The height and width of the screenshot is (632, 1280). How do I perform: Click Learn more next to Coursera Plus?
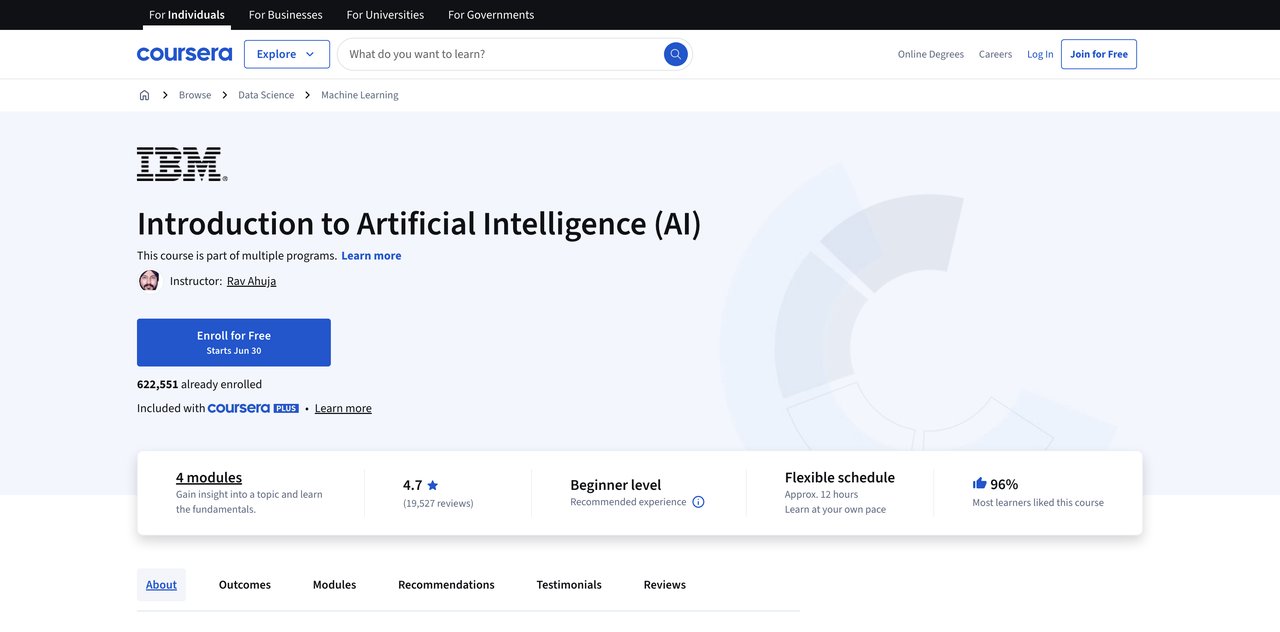343,408
